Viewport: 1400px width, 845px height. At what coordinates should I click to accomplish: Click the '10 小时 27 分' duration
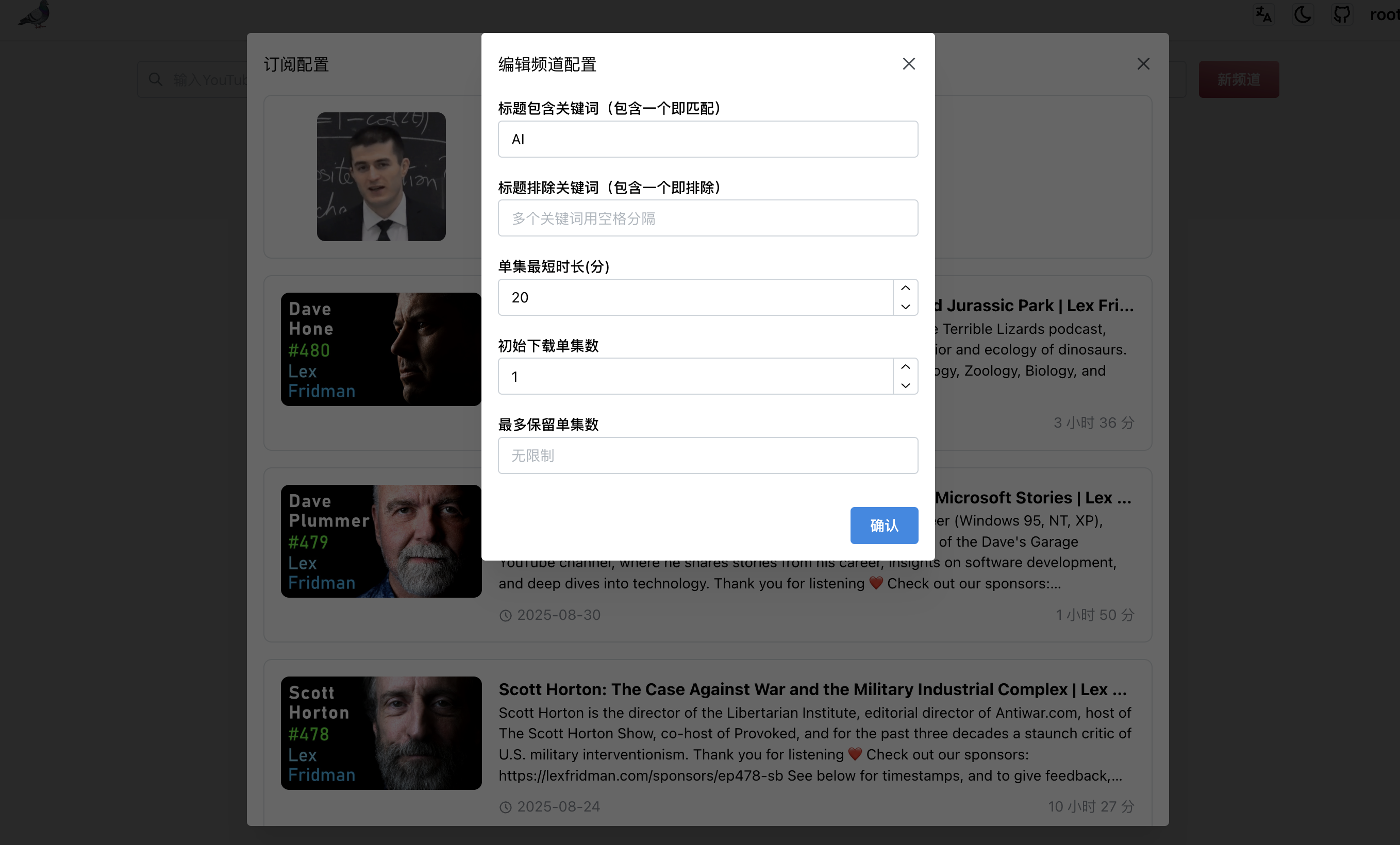1091,807
